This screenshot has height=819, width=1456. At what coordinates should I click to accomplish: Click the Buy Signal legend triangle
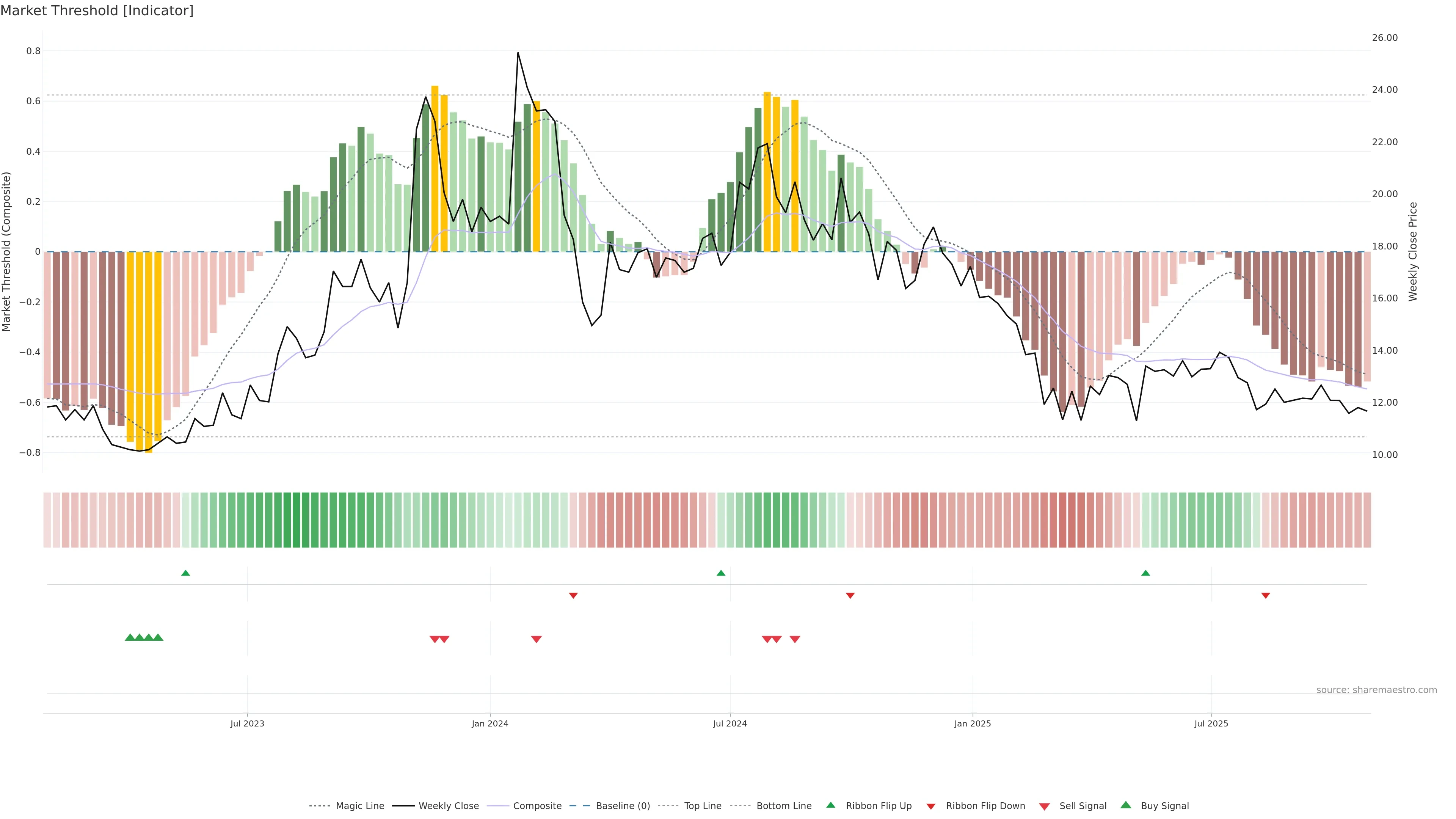pyautogui.click(x=1126, y=805)
